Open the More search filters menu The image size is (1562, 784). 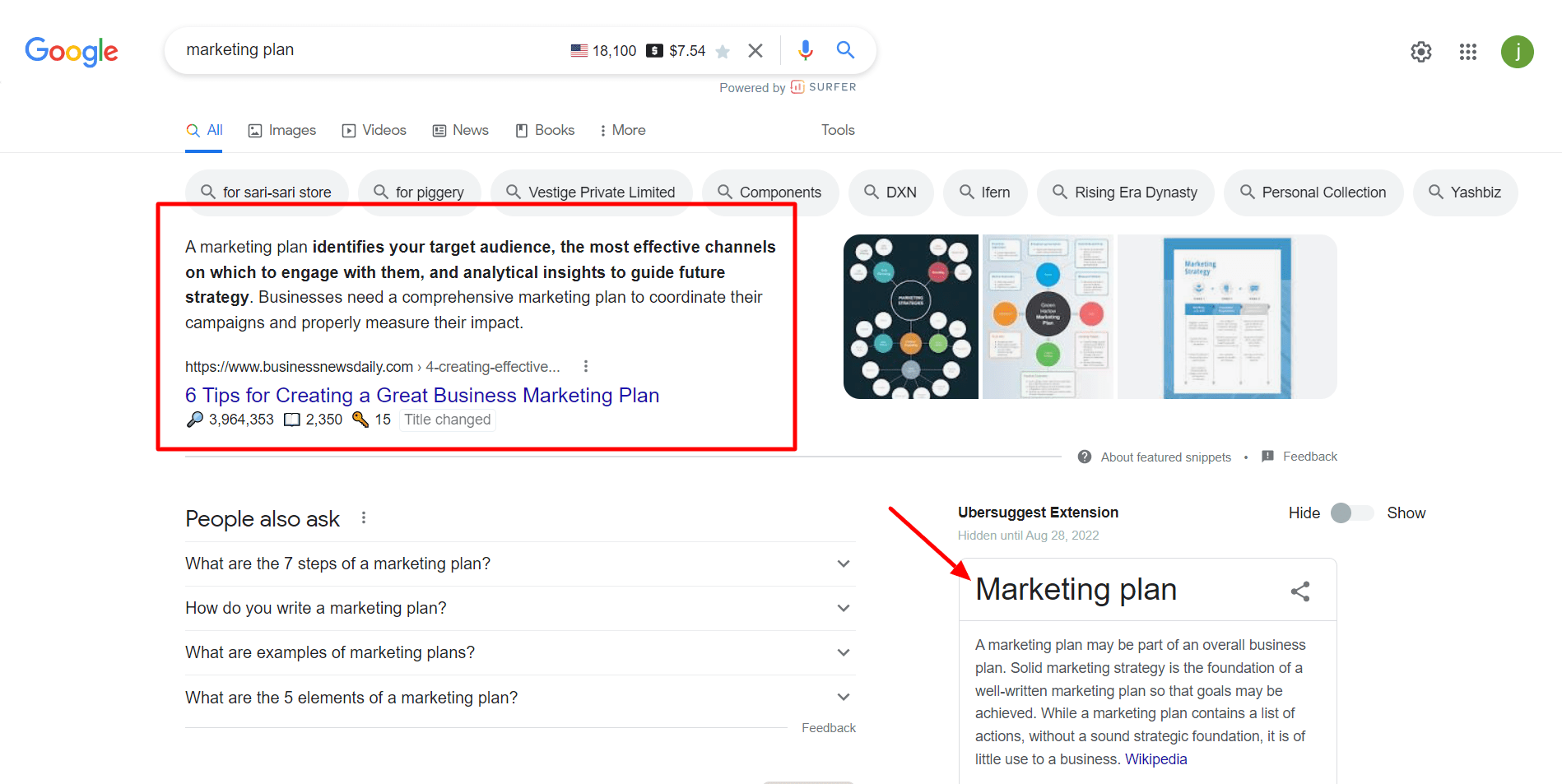(x=622, y=130)
